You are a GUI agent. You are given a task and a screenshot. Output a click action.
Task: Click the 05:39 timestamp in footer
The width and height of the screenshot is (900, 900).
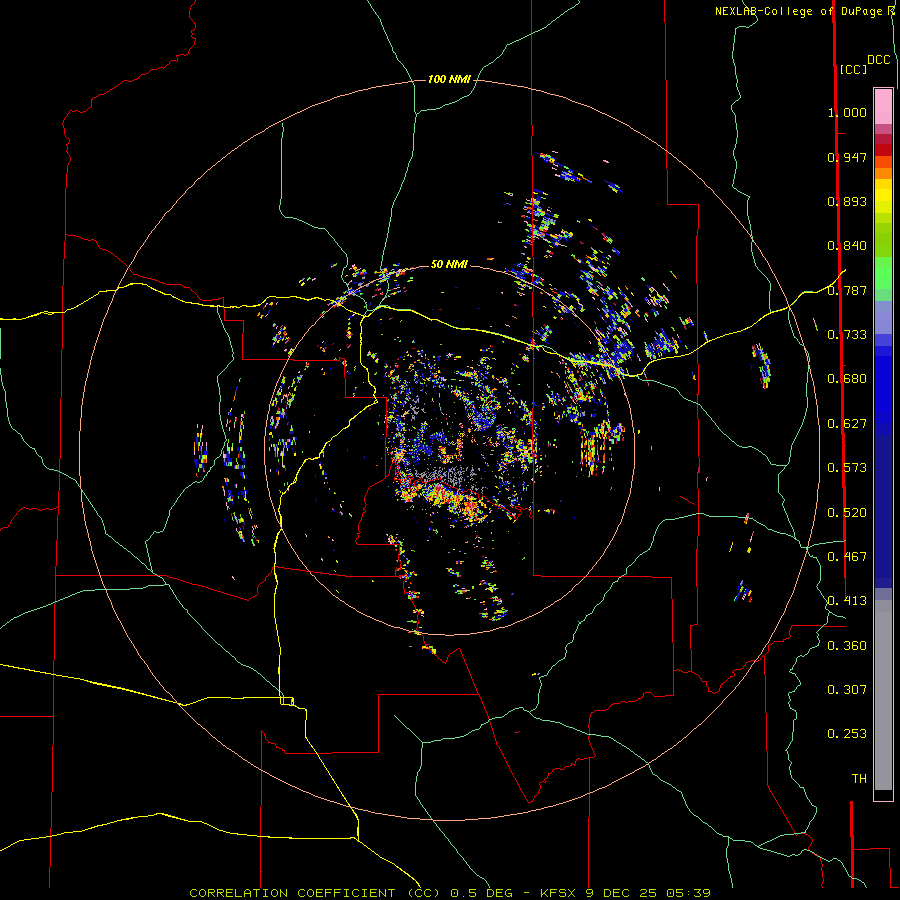click(688, 893)
